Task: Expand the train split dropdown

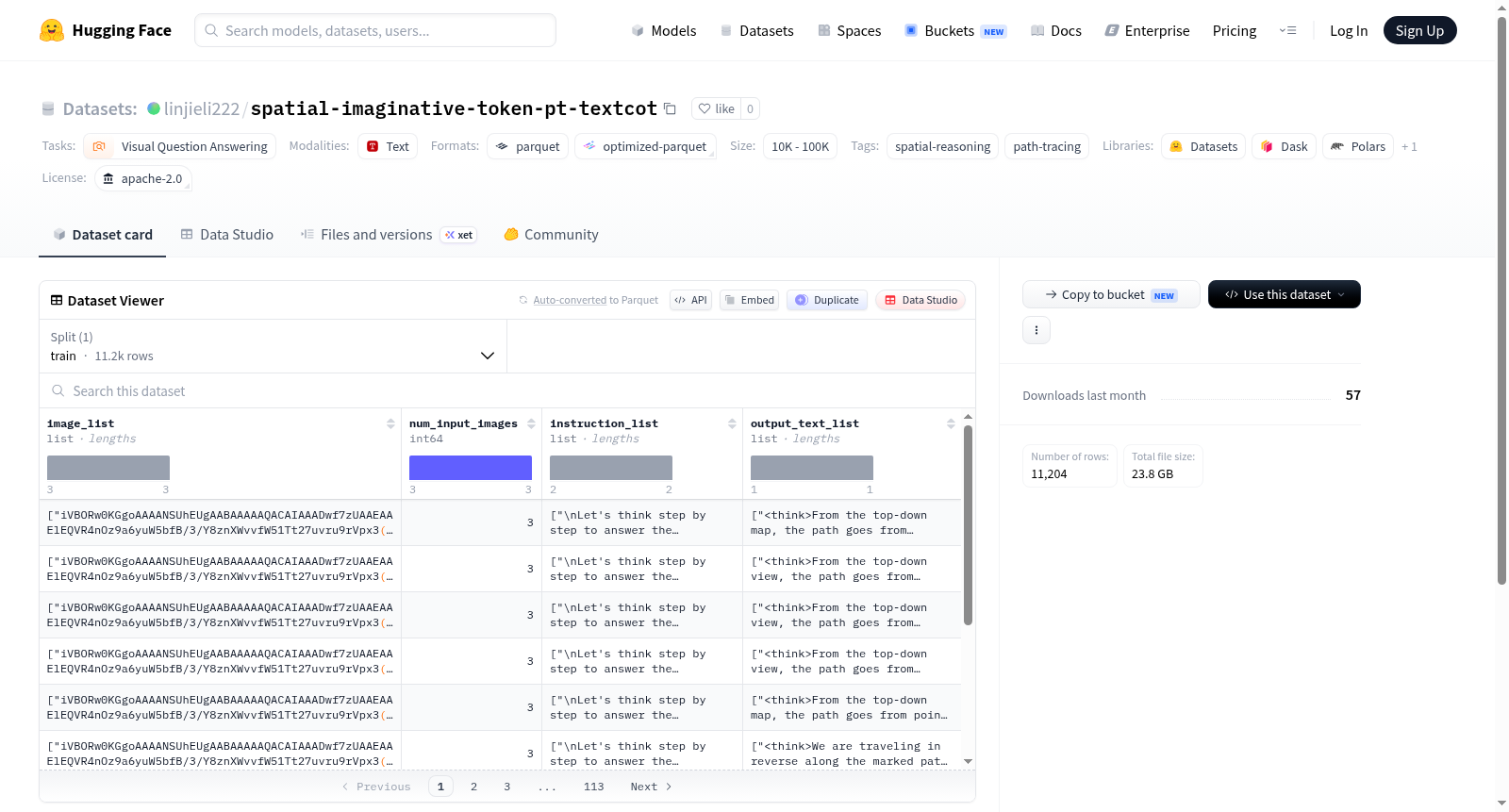Action: click(x=274, y=346)
